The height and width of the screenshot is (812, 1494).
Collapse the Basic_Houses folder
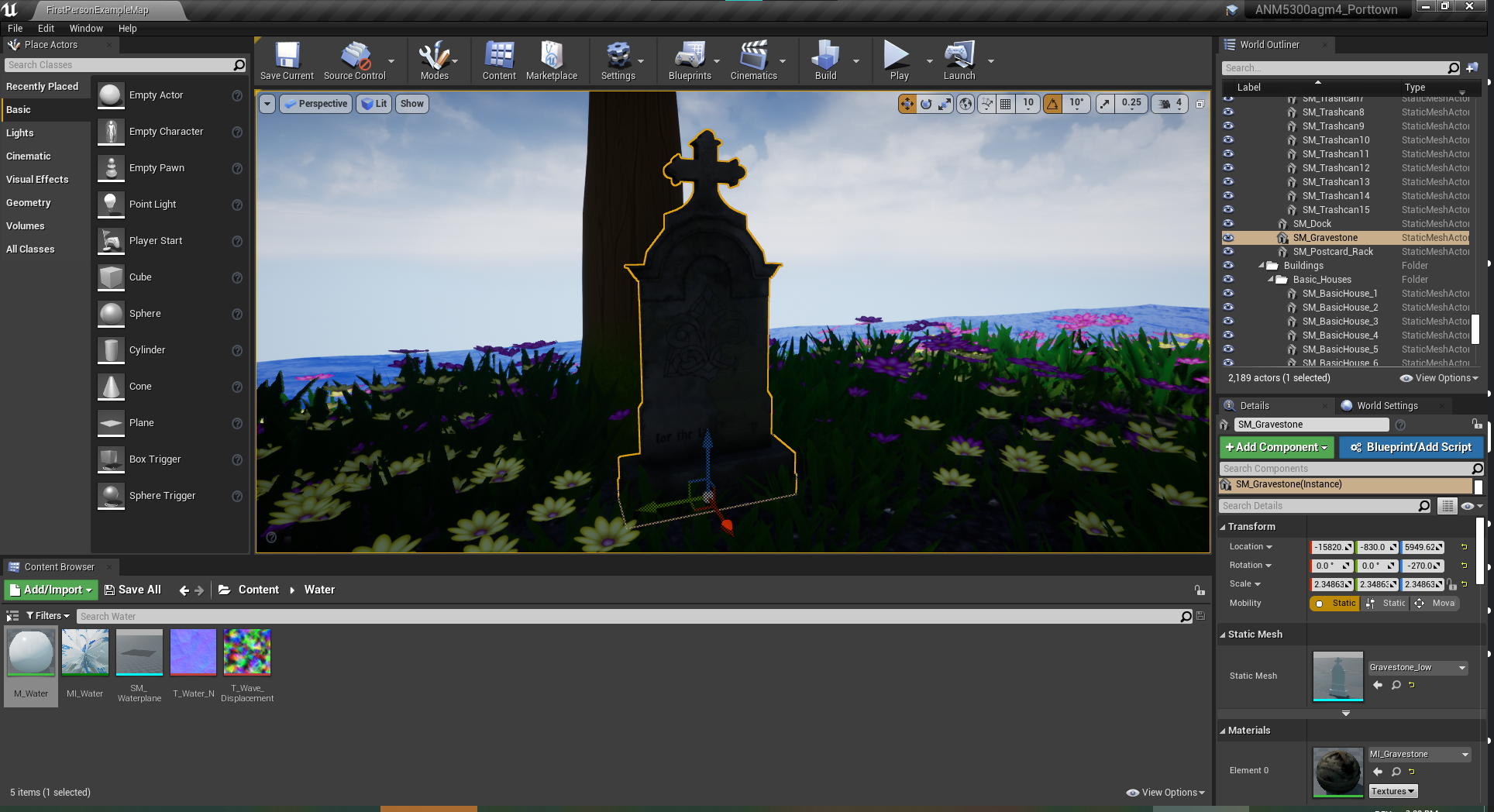[x=1271, y=280]
